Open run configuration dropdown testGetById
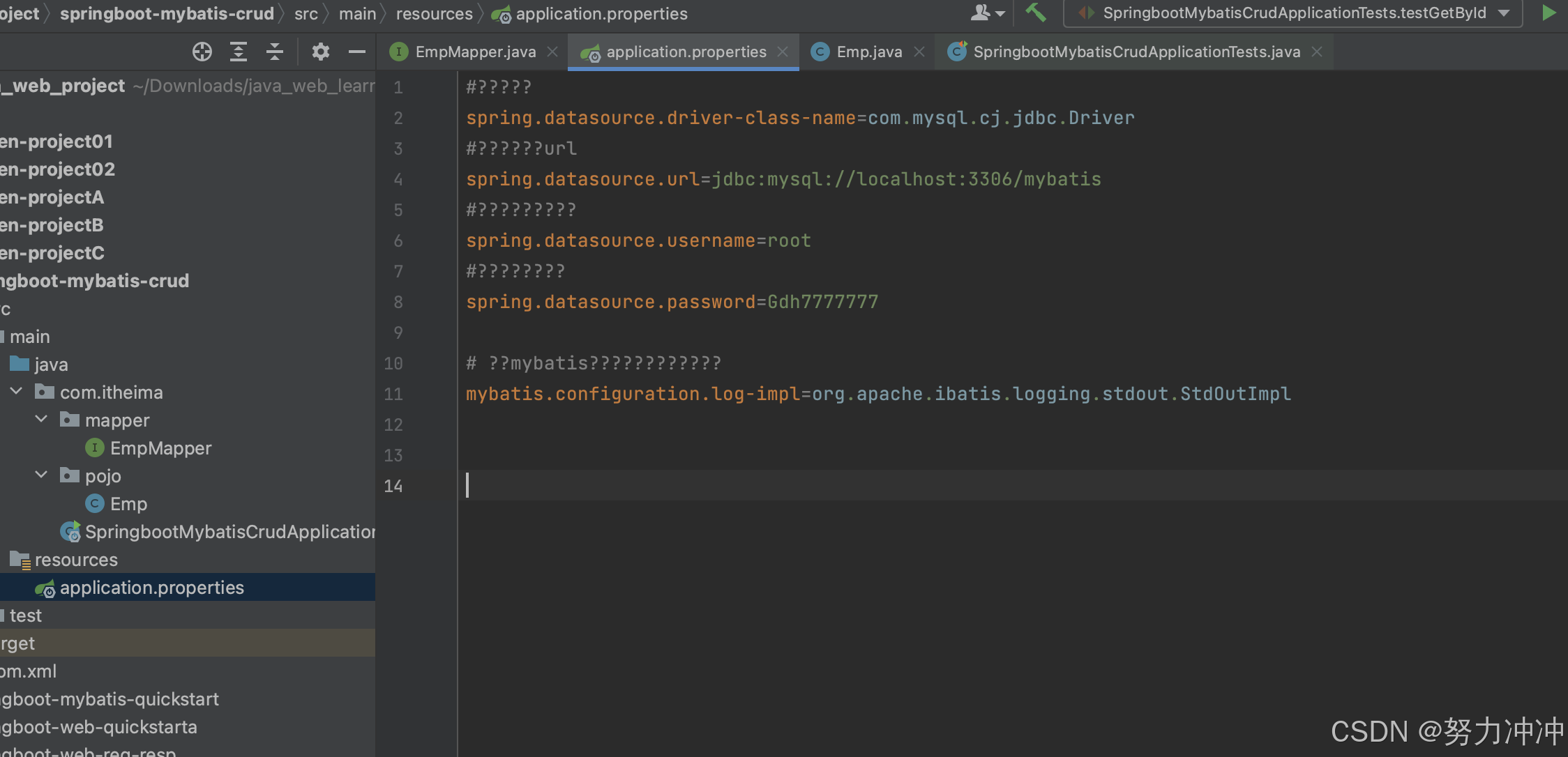The height and width of the screenshot is (757, 1568). coord(1292,13)
